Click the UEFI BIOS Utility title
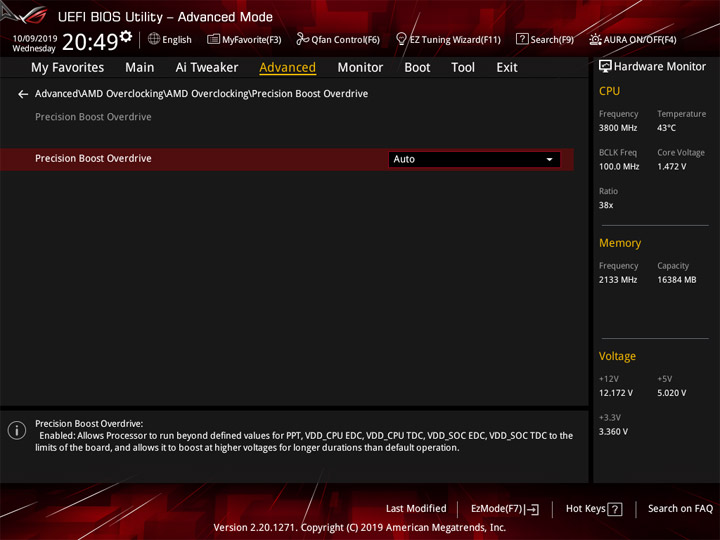Image resolution: width=720 pixels, height=540 pixels. pyautogui.click(x=165, y=17)
